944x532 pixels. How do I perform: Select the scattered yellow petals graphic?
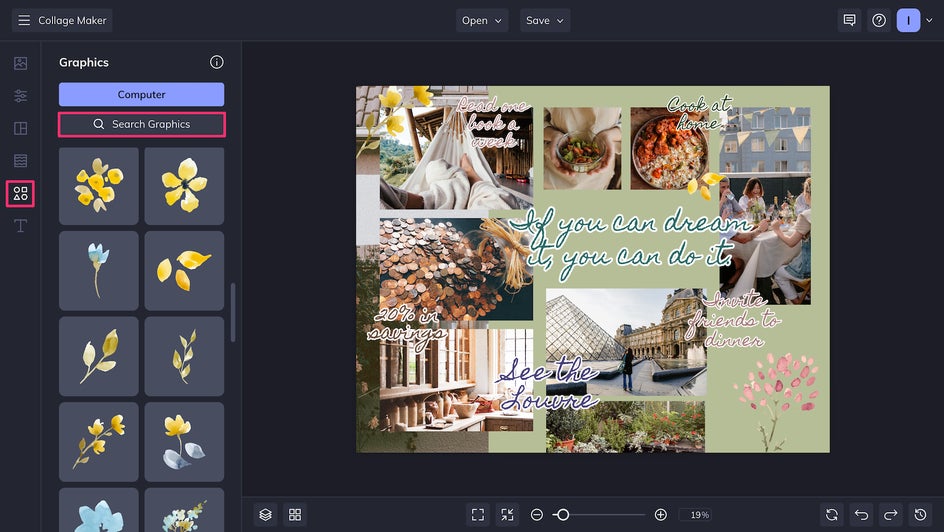(184, 271)
